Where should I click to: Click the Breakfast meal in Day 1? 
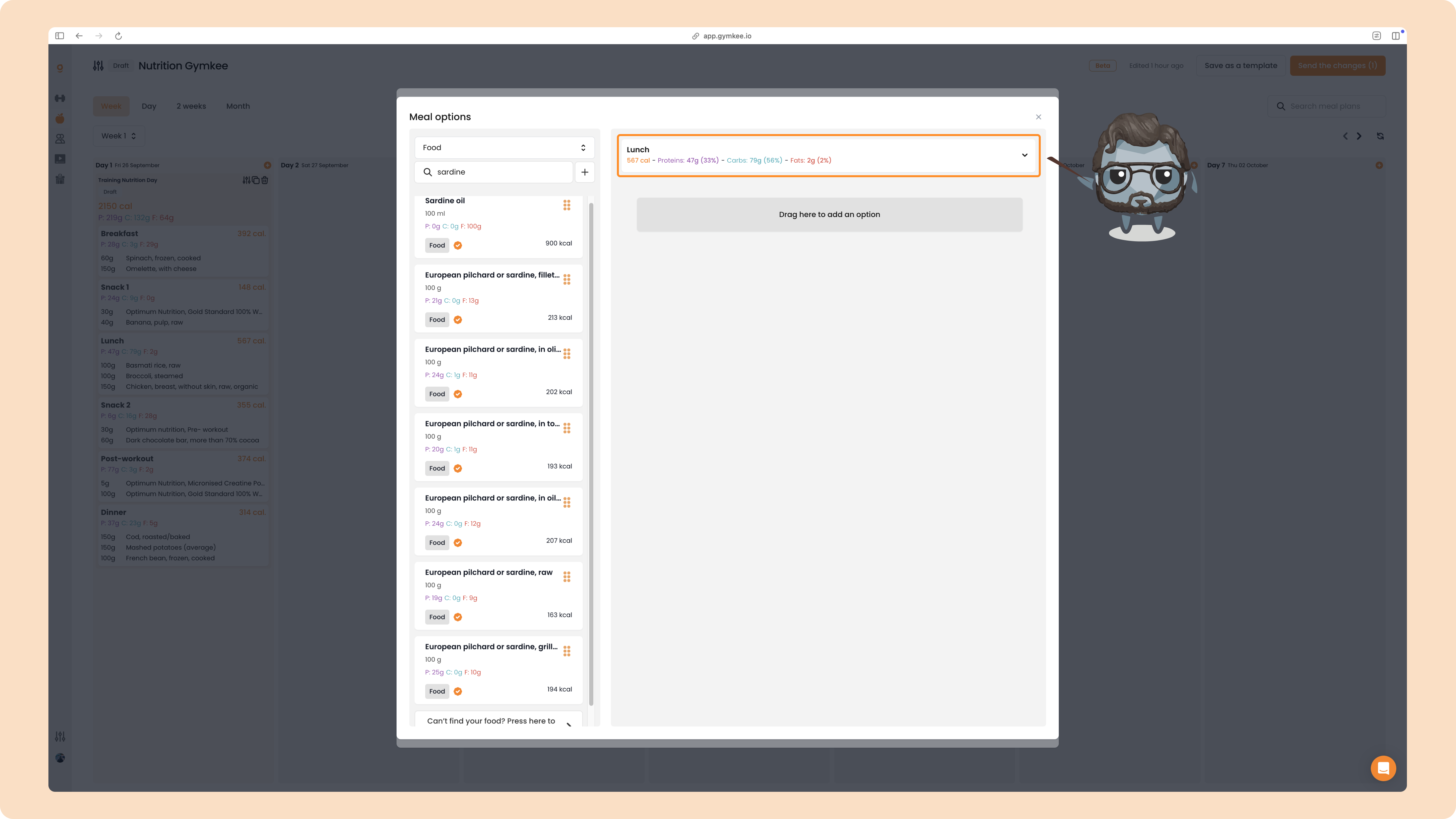(x=183, y=251)
